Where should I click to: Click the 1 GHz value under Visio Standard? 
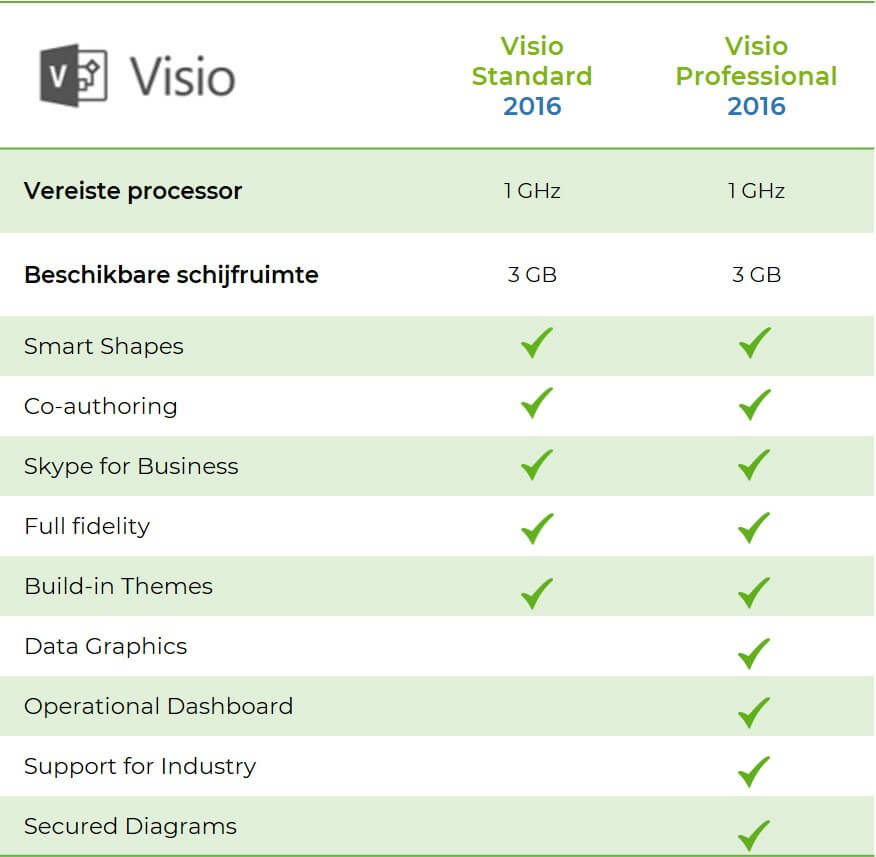pyautogui.click(x=532, y=191)
